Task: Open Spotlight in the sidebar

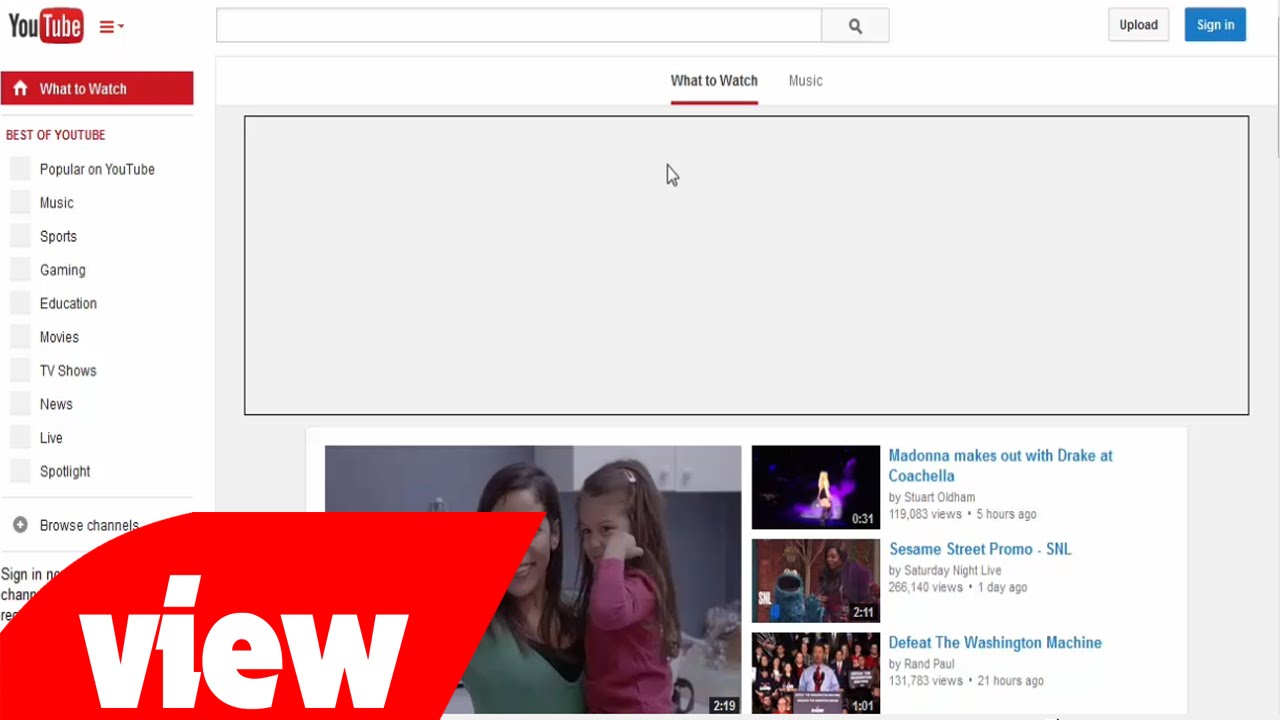Action: point(65,472)
